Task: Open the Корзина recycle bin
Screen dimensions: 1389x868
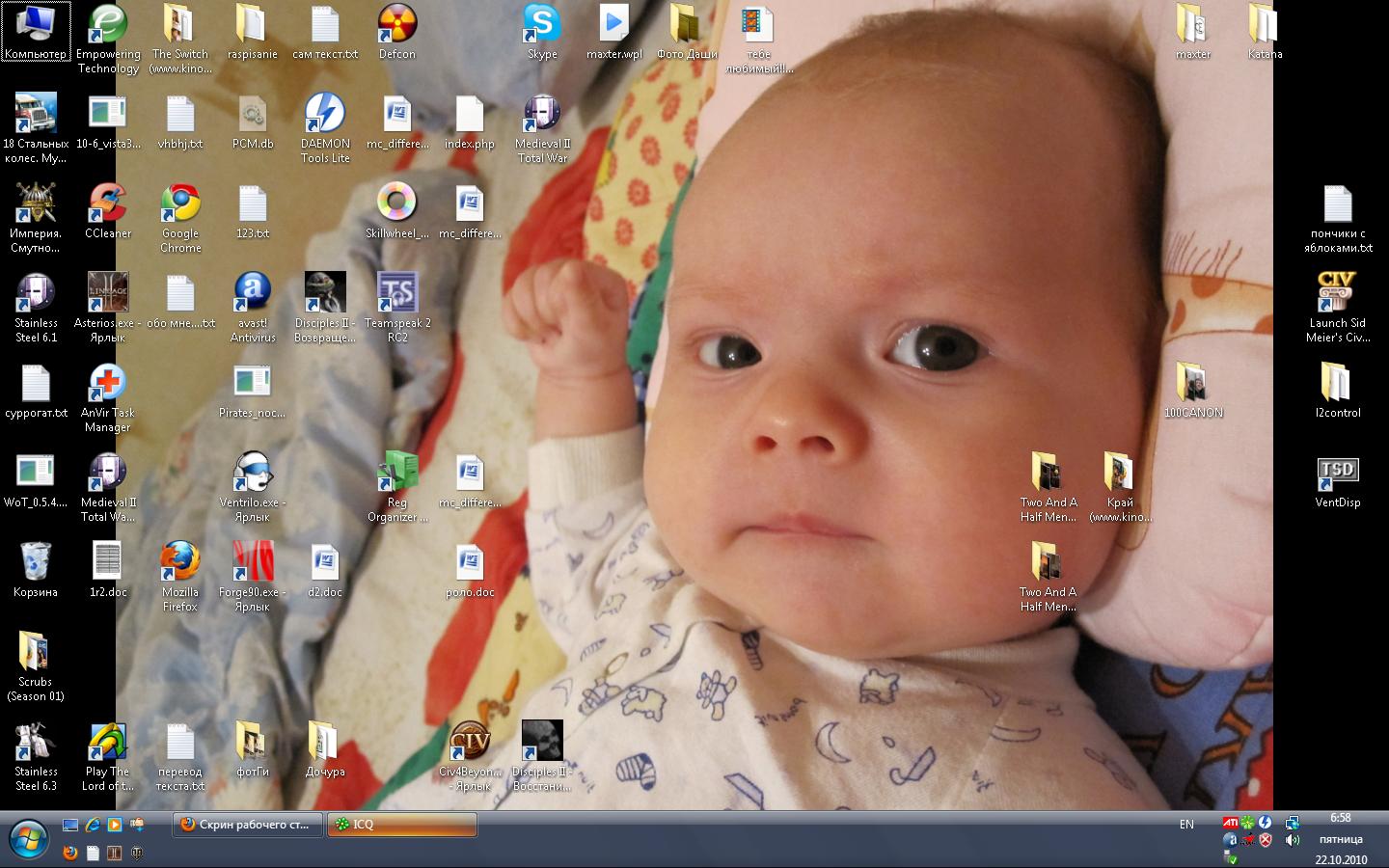Action: (x=36, y=562)
